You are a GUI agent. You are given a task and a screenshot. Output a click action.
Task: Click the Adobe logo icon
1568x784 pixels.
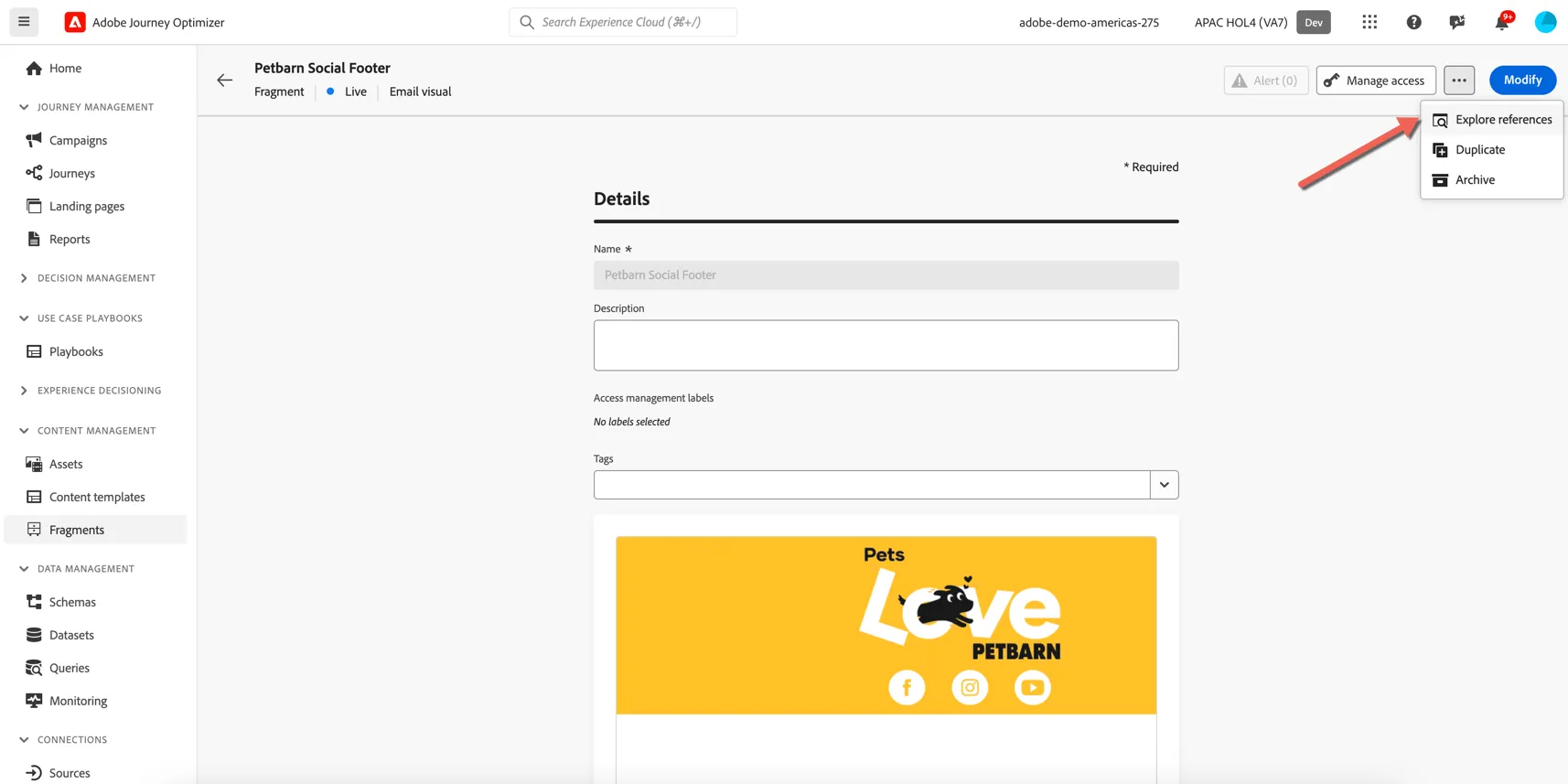click(75, 22)
